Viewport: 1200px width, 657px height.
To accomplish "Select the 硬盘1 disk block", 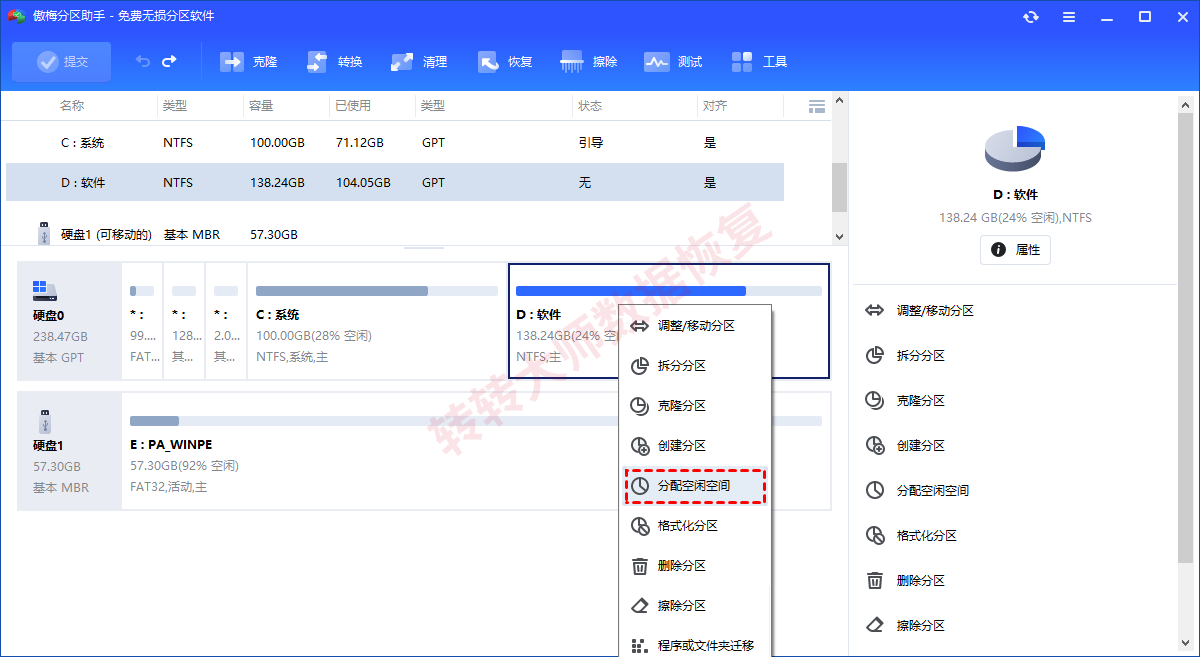I will click(69, 451).
